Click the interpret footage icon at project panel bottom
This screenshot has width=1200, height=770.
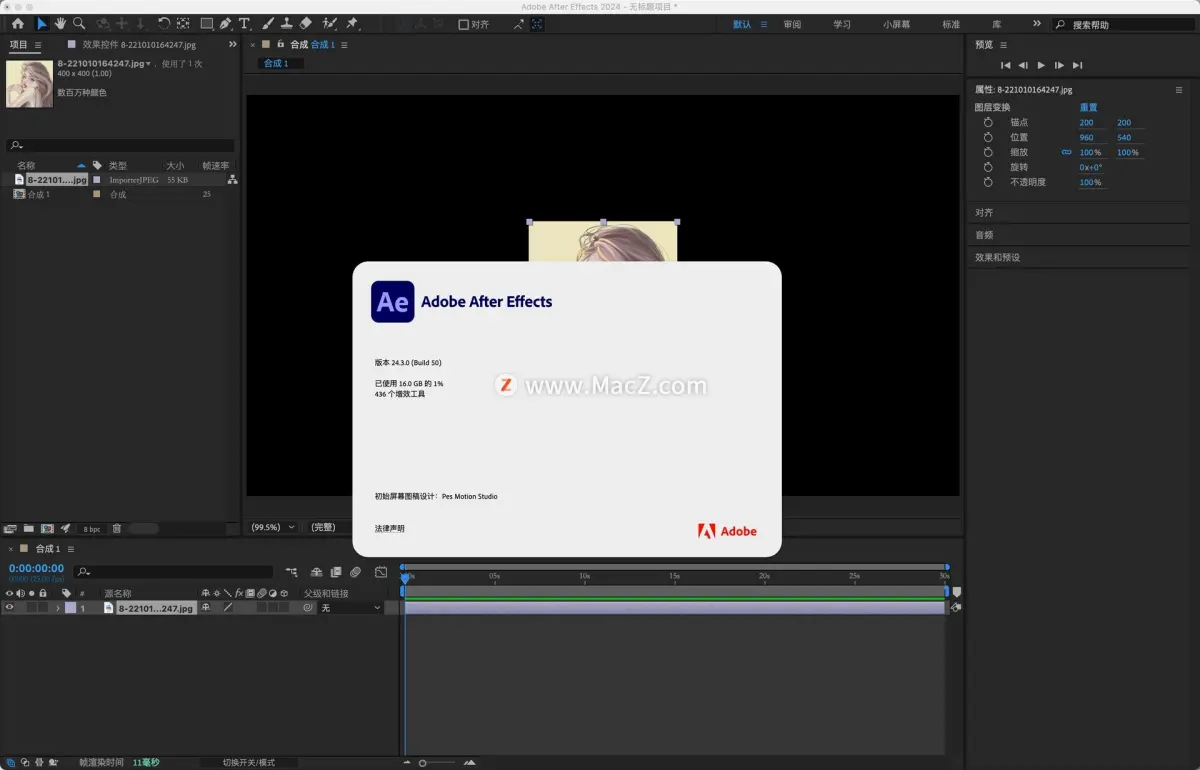click(x=10, y=528)
